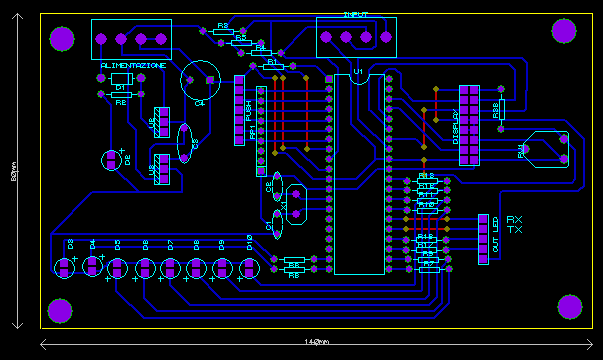Screen dimensions: 603x360
Task: Click the ALIMENTAZIONE power connector outline
Action: click(x=132, y=39)
